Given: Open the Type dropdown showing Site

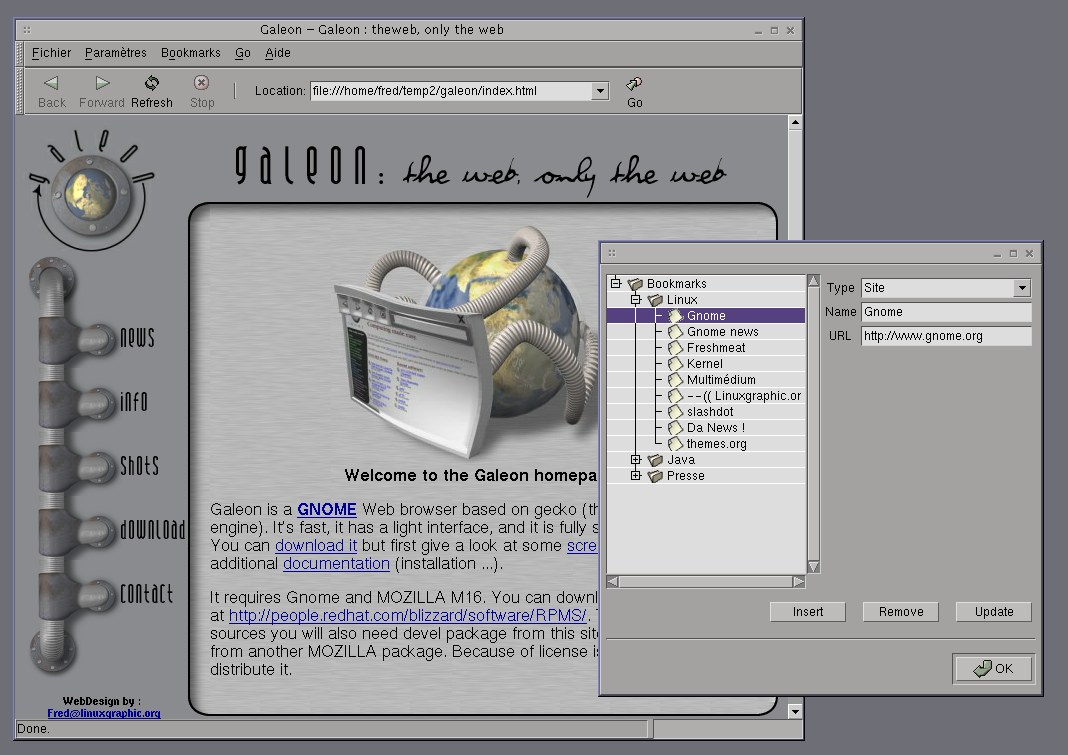Looking at the screenshot, I should 1021,287.
